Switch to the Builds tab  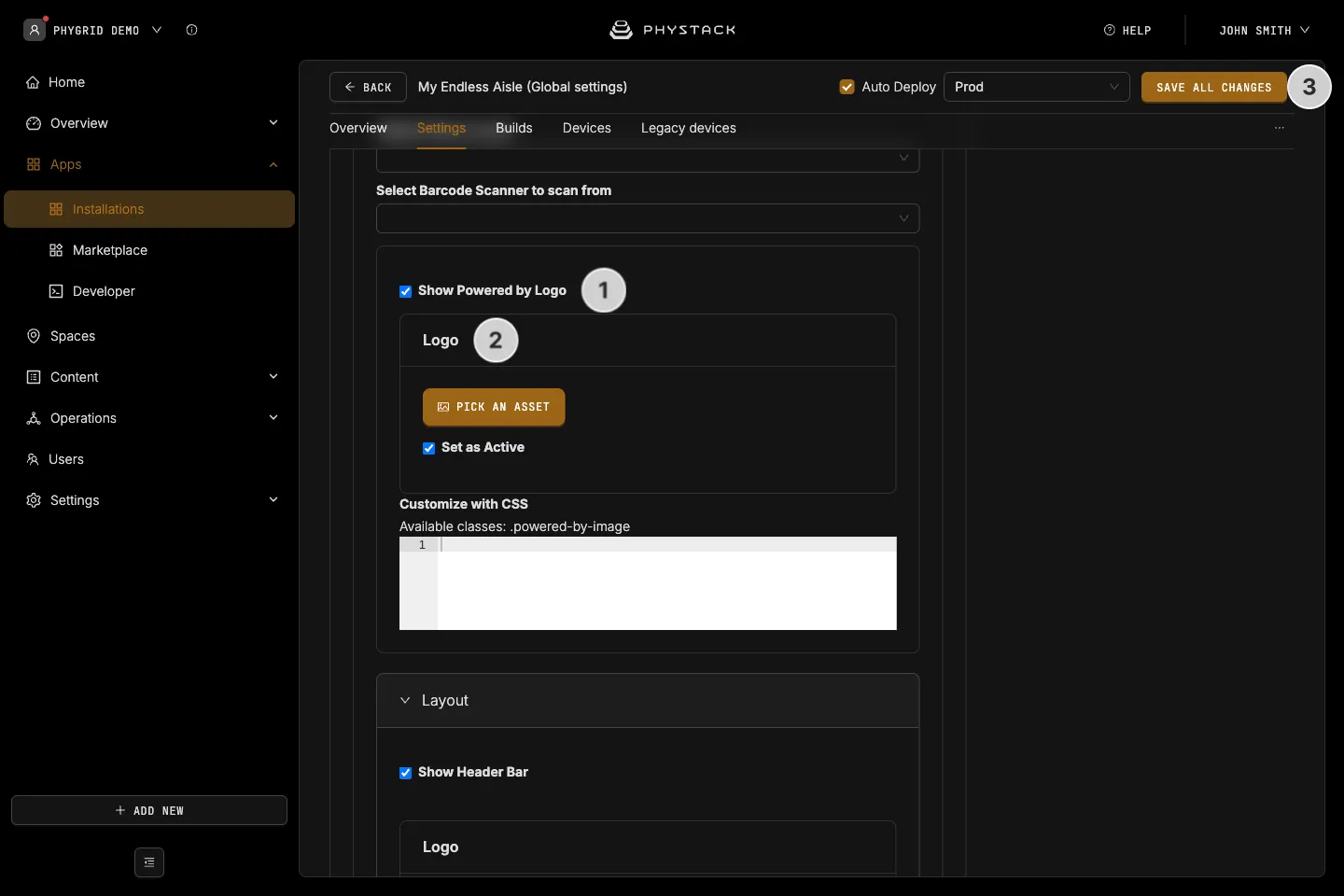coord(514,128)
